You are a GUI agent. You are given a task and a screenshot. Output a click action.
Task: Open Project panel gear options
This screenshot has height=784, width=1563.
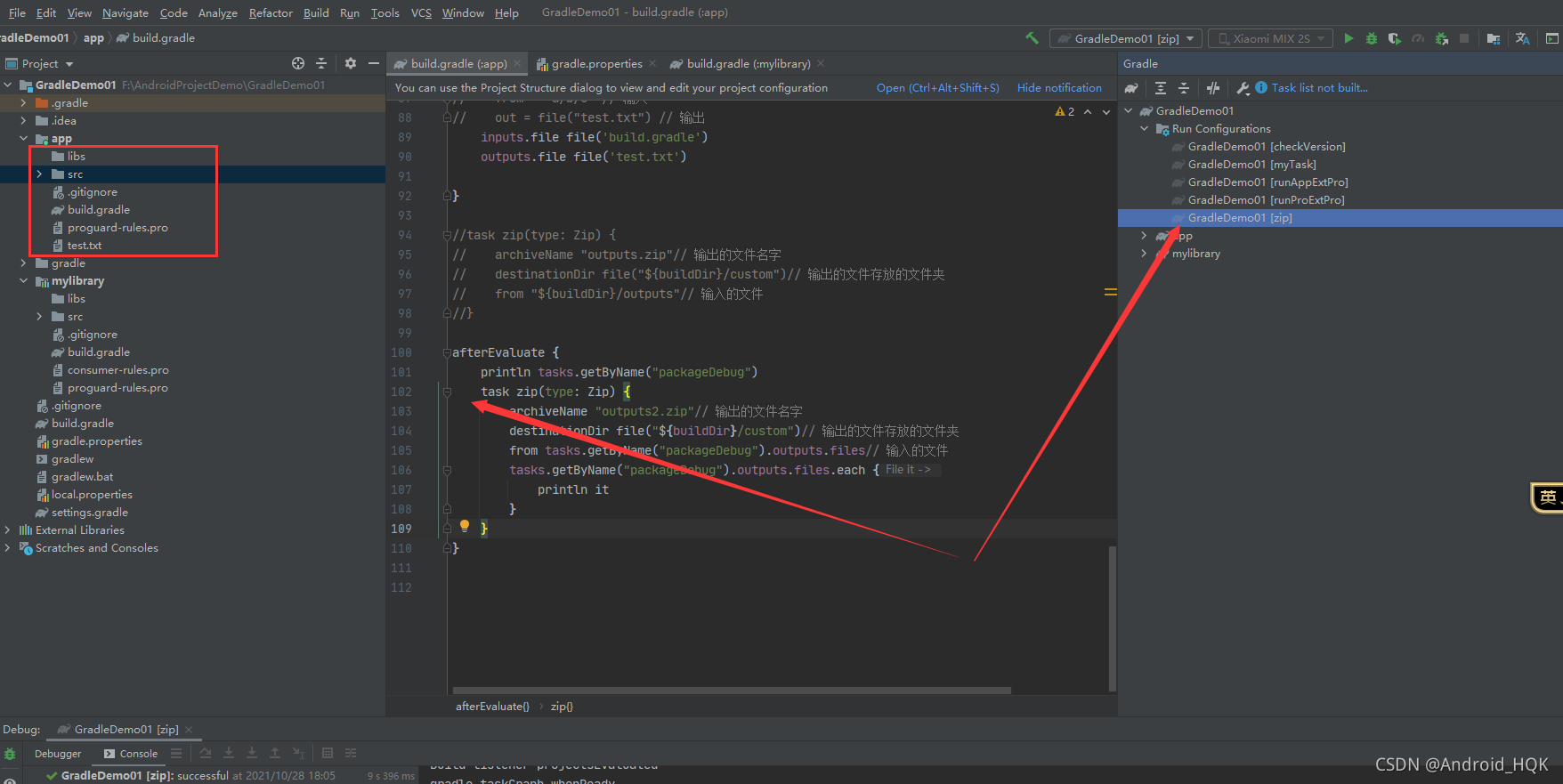point(351,63)
